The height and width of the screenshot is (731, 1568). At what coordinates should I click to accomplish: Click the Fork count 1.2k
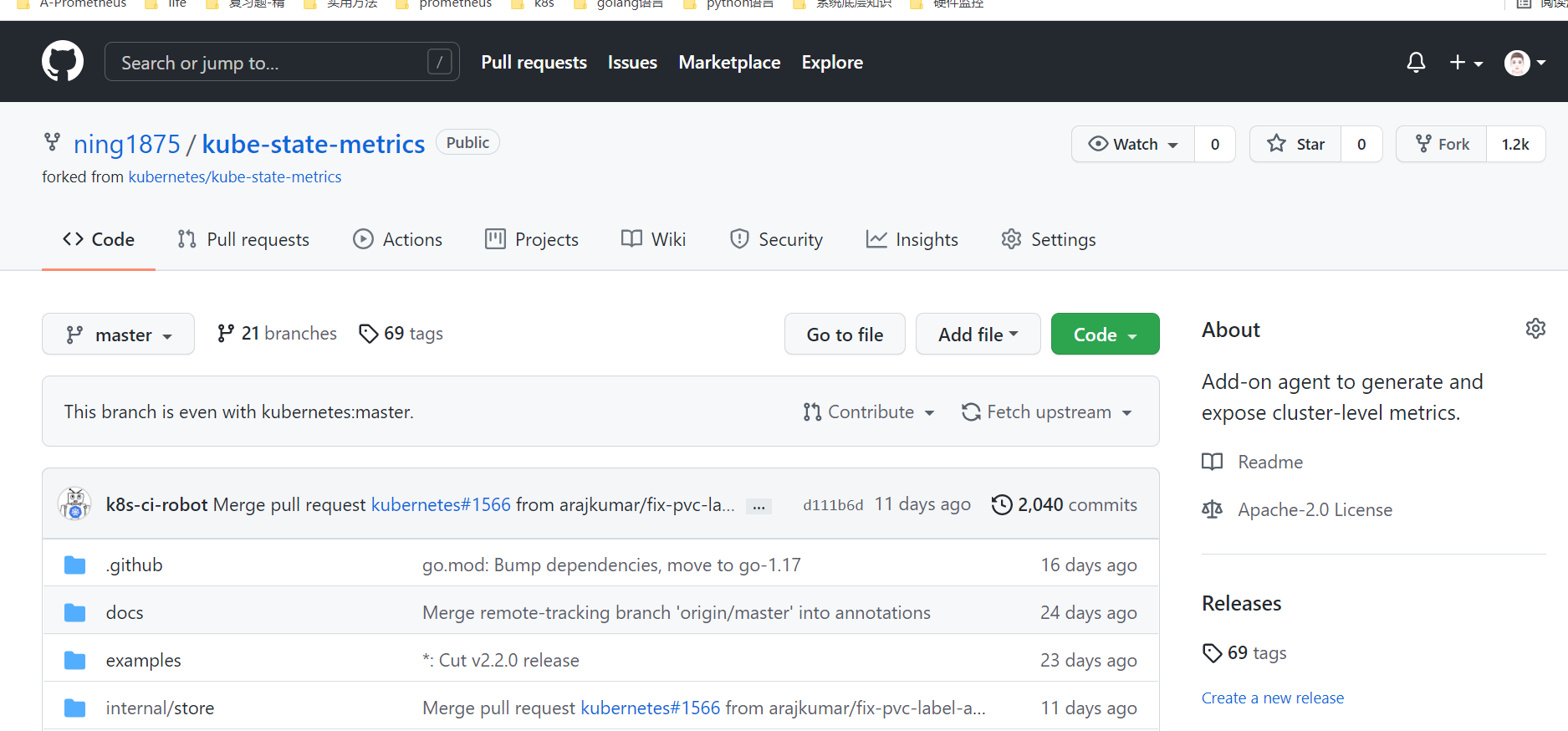pos(1515,144)
